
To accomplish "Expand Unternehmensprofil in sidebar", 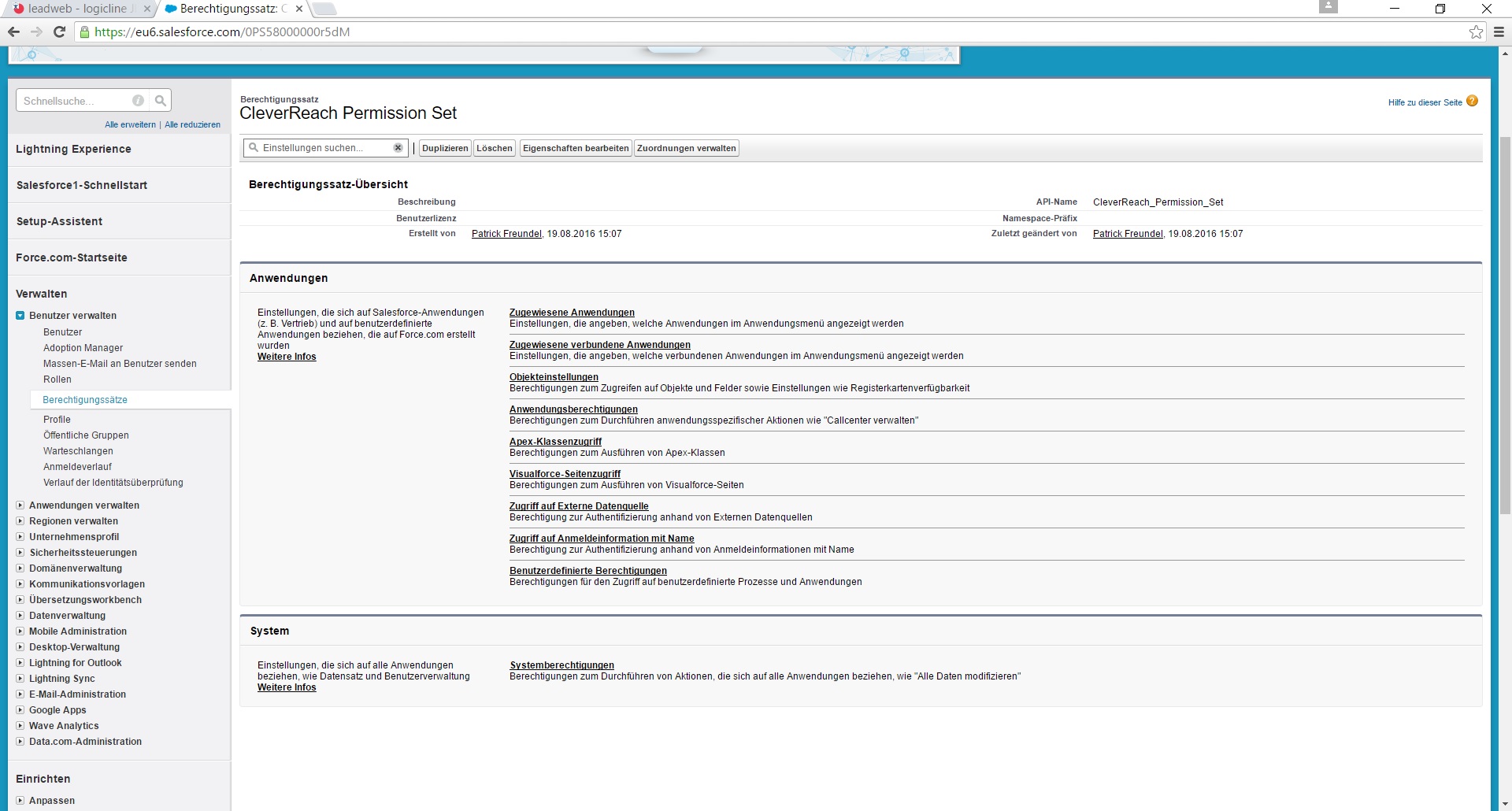I will pos(20,537).
